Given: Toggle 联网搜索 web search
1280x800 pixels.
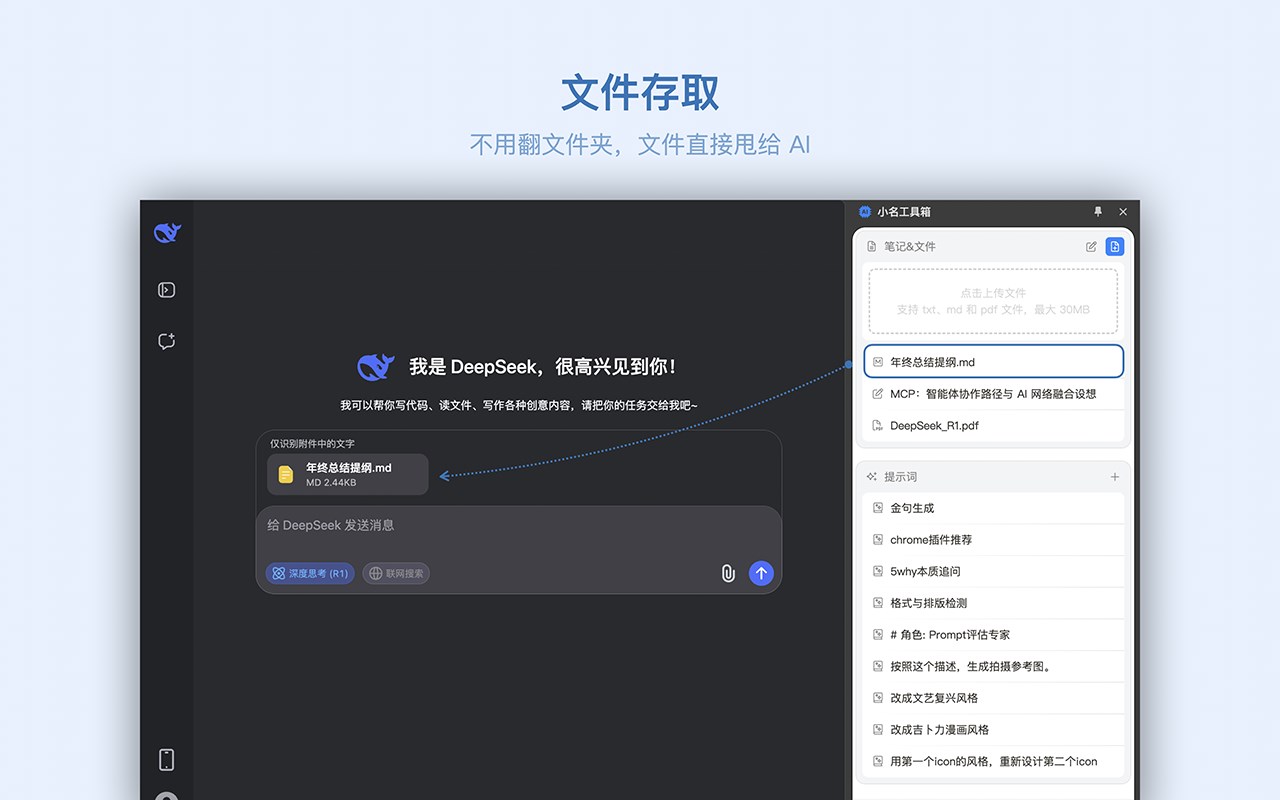Looking at the screenshot, I should click(396, 573).
